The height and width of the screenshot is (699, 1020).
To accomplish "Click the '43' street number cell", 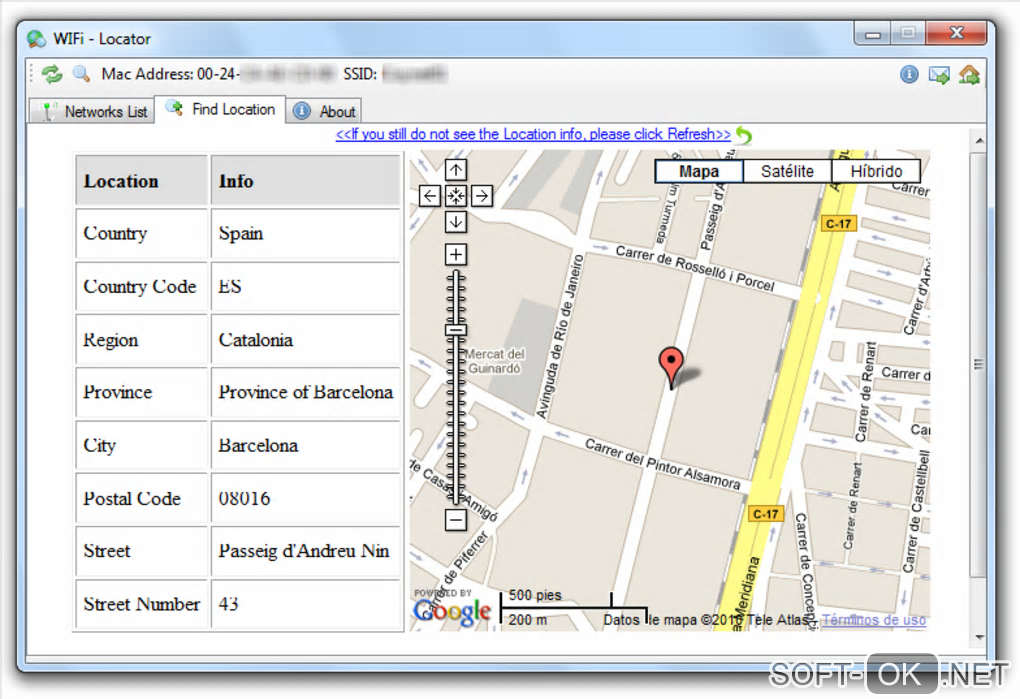I will coord(305,605).
